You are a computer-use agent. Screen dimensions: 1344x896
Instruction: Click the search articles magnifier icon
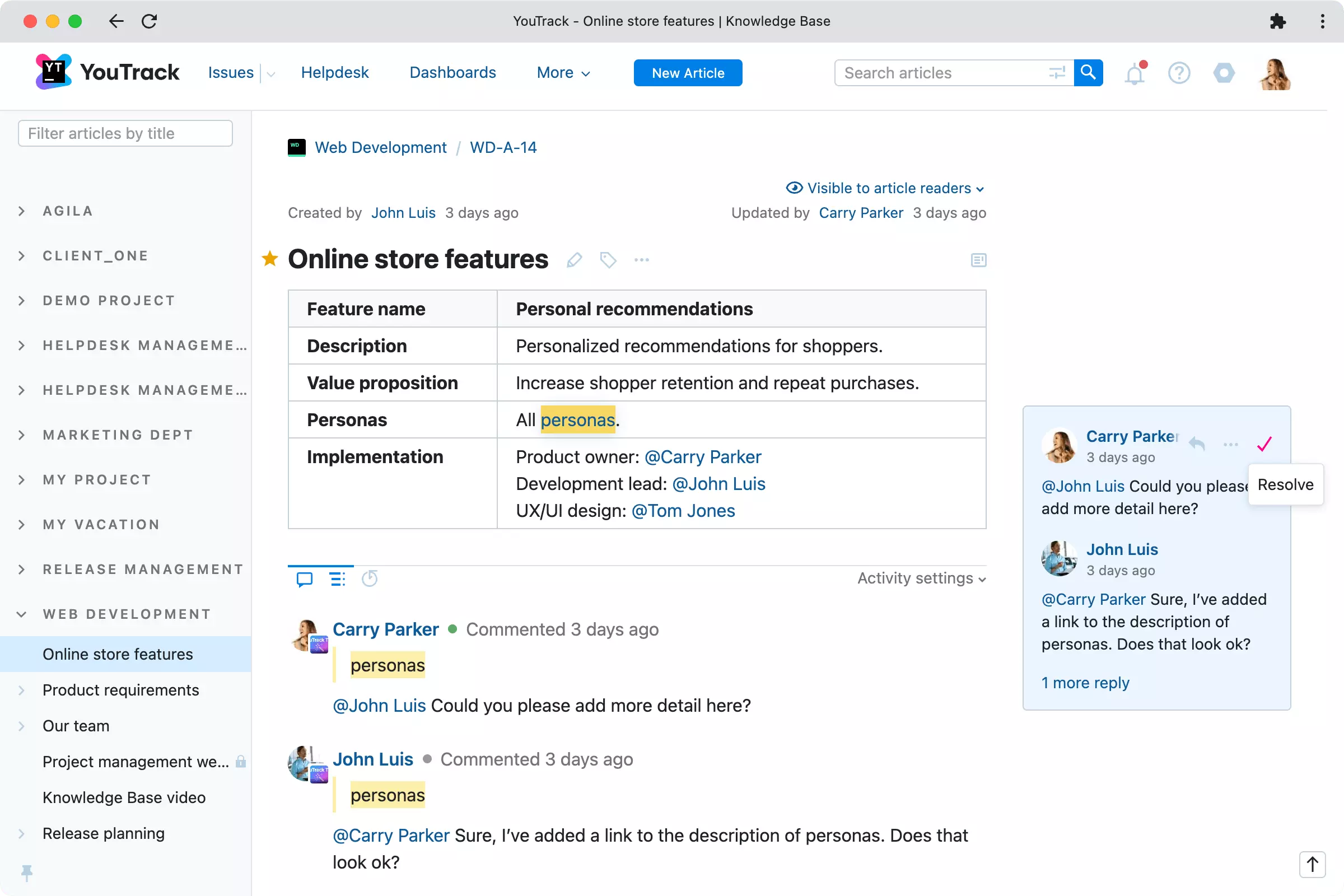1089,73
